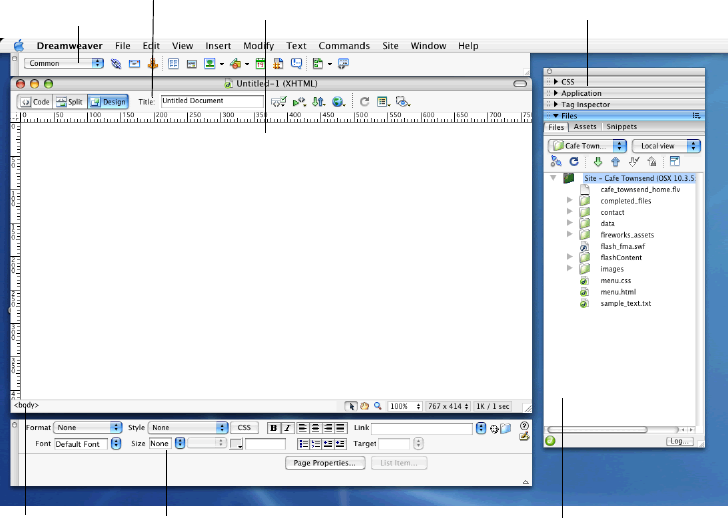Open the Insert menu
This screenshot has width=728, height=518.
(218, 46)
